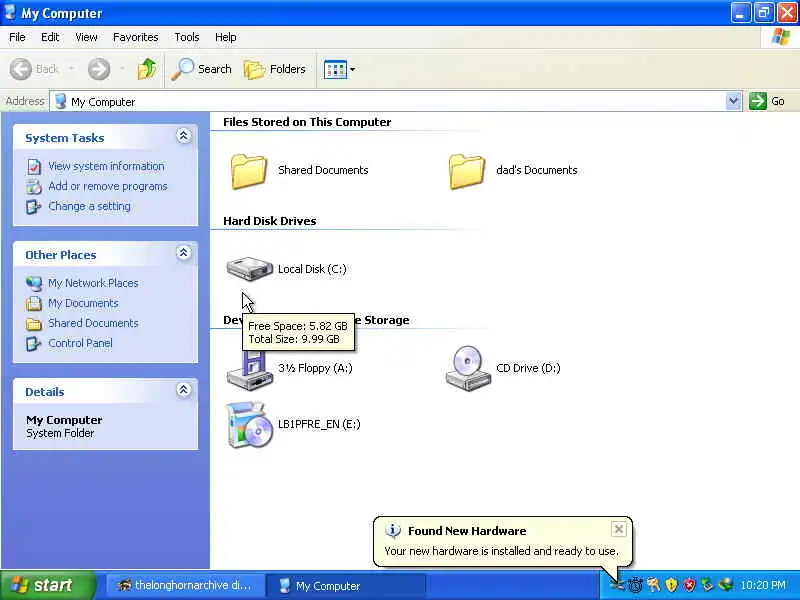The width and height of the screenshot is (800, 600).
Task: Click the Views toolbar icon
Action: point(335,69)
